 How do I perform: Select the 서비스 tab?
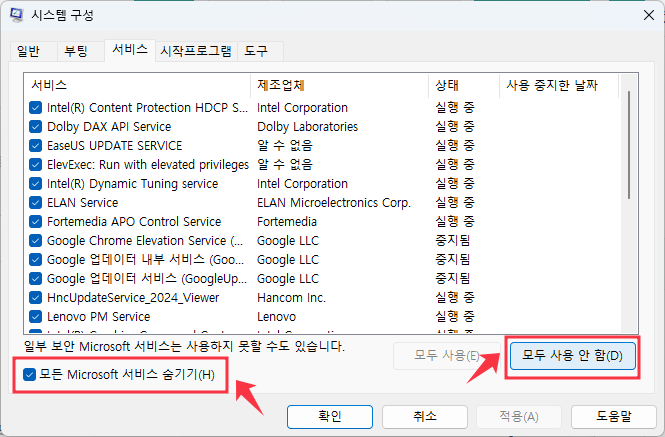click(130, 50)
